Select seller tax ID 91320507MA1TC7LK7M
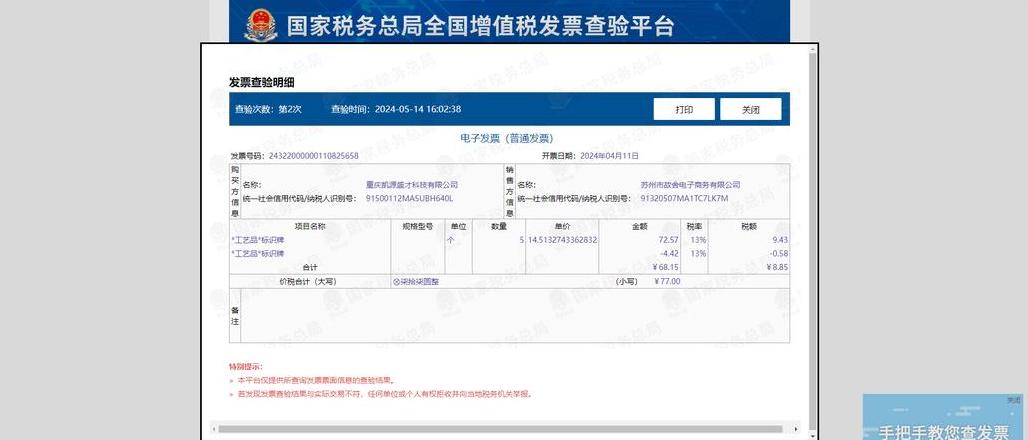Viewport: 1028px width, 440px height. click(x=684, y=198)
